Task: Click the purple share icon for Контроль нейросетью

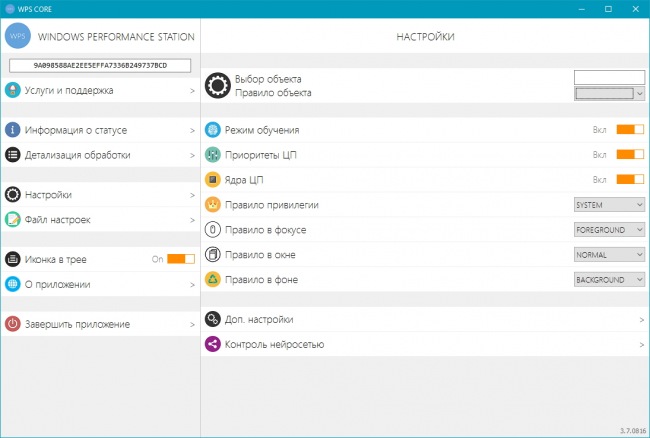Action: (213, 344)
